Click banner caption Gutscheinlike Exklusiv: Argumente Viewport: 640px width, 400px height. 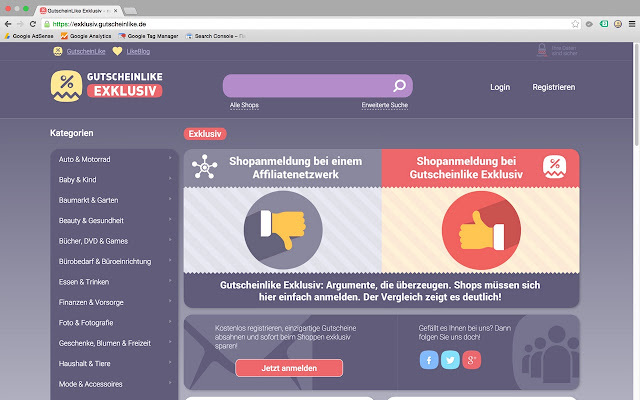[380, 291]
